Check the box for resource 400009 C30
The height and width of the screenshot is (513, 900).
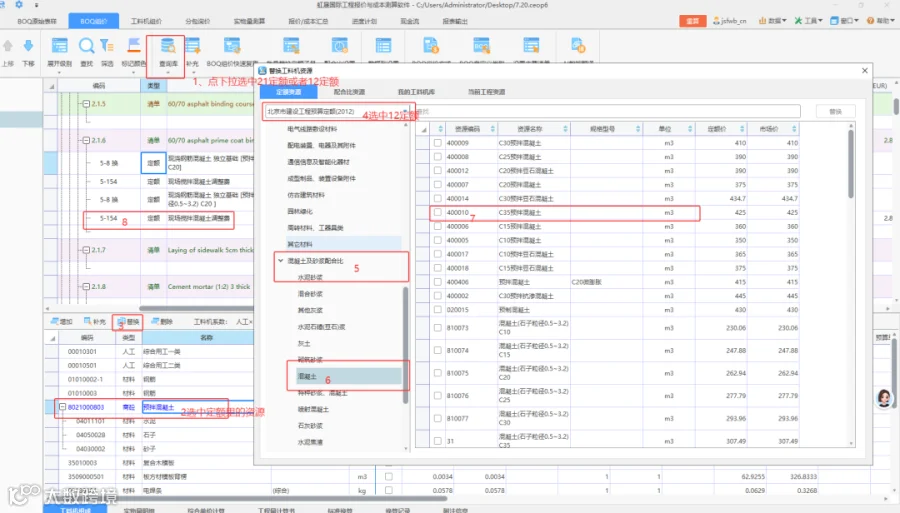437,143
